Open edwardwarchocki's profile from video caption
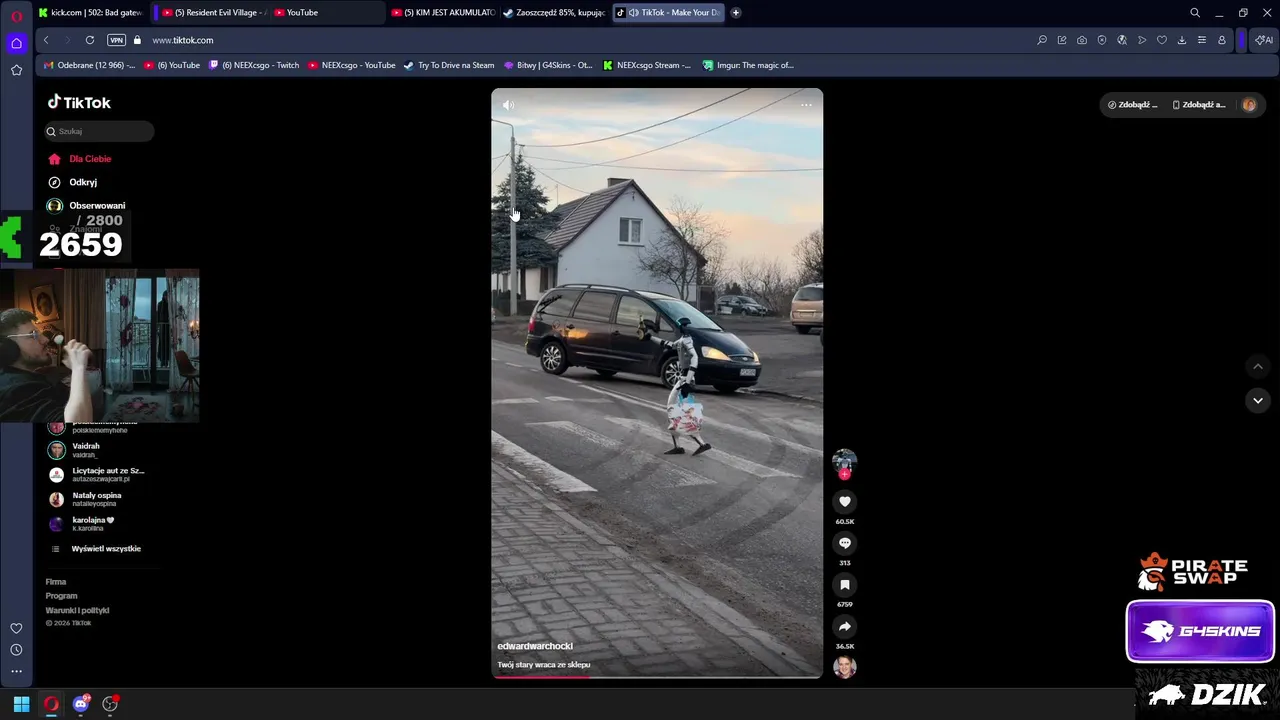 tap(535, 646)
